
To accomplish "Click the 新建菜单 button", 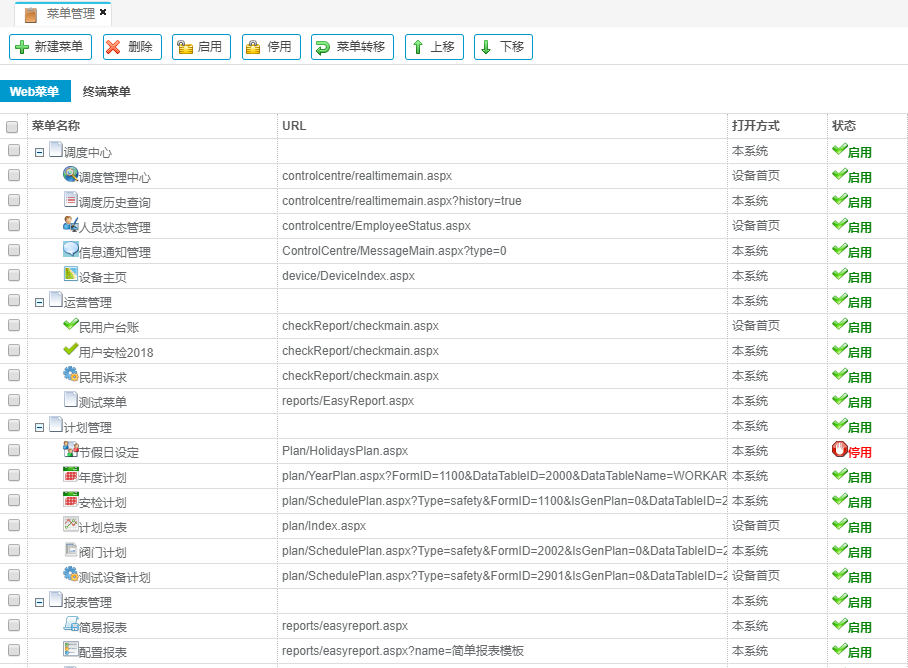I will tap(50, 47).
